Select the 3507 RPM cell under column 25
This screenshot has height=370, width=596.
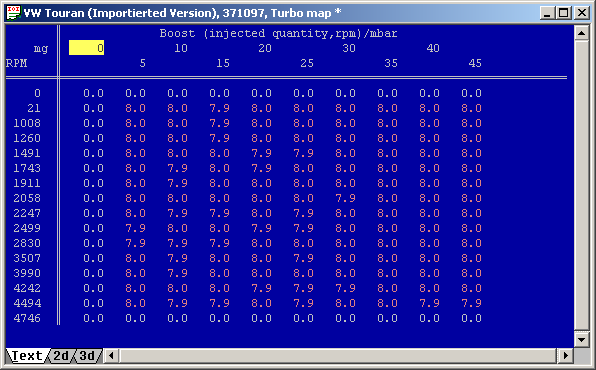tap(303, 259)
